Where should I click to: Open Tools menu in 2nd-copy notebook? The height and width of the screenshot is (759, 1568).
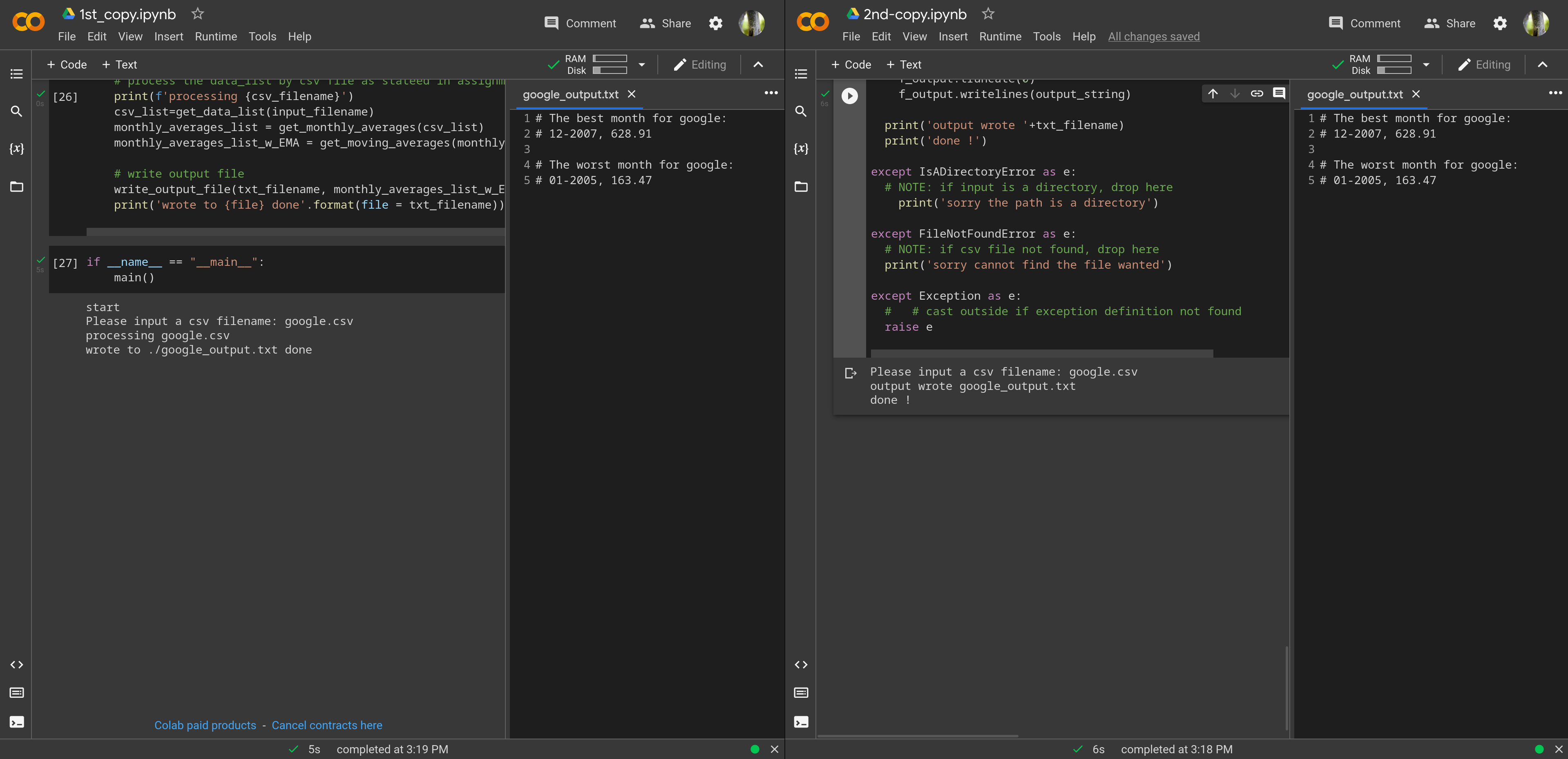1046,36
